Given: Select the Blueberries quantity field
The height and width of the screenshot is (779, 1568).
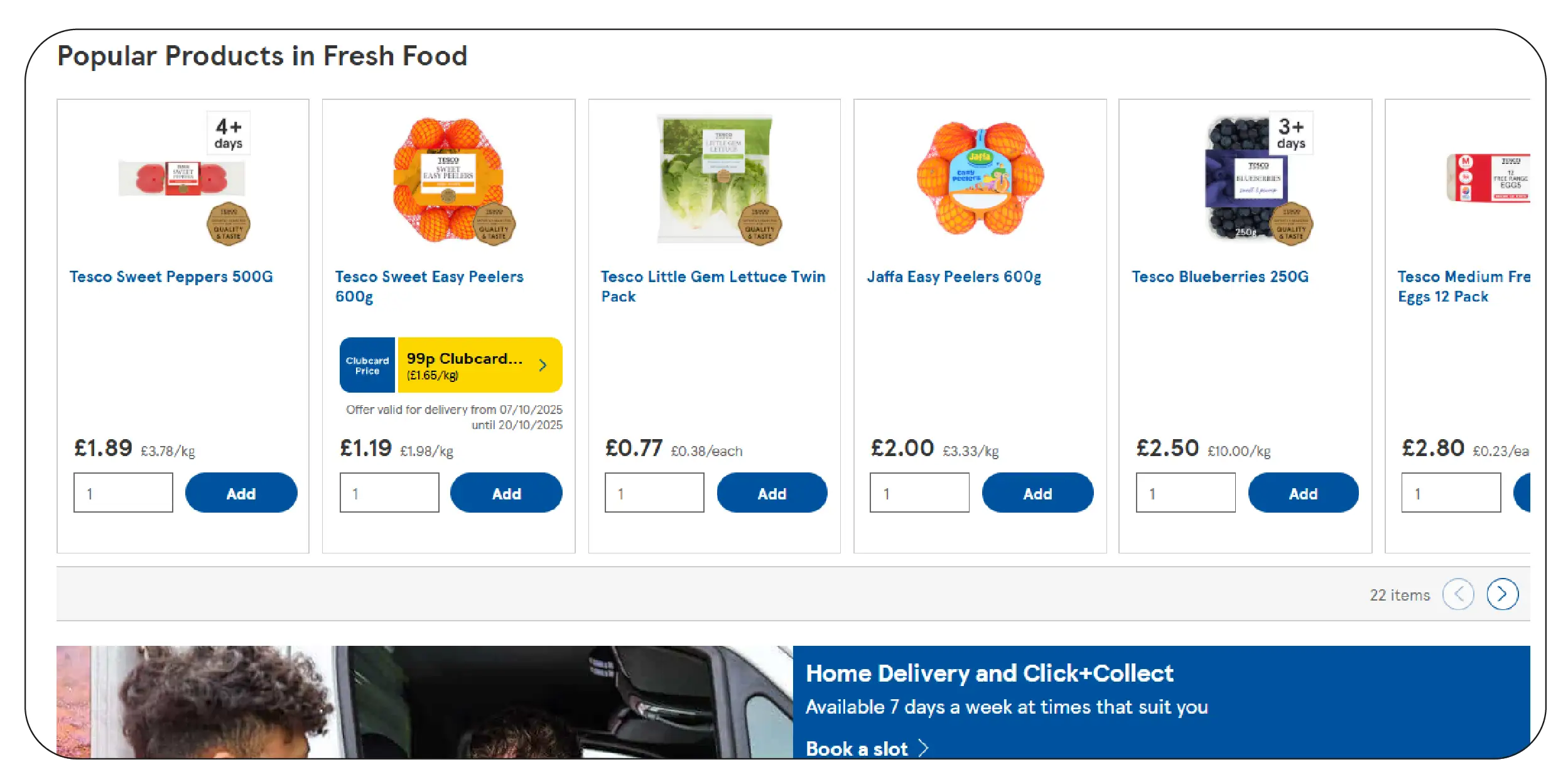Looking at the screenshot, I should tap(1186, 493).
